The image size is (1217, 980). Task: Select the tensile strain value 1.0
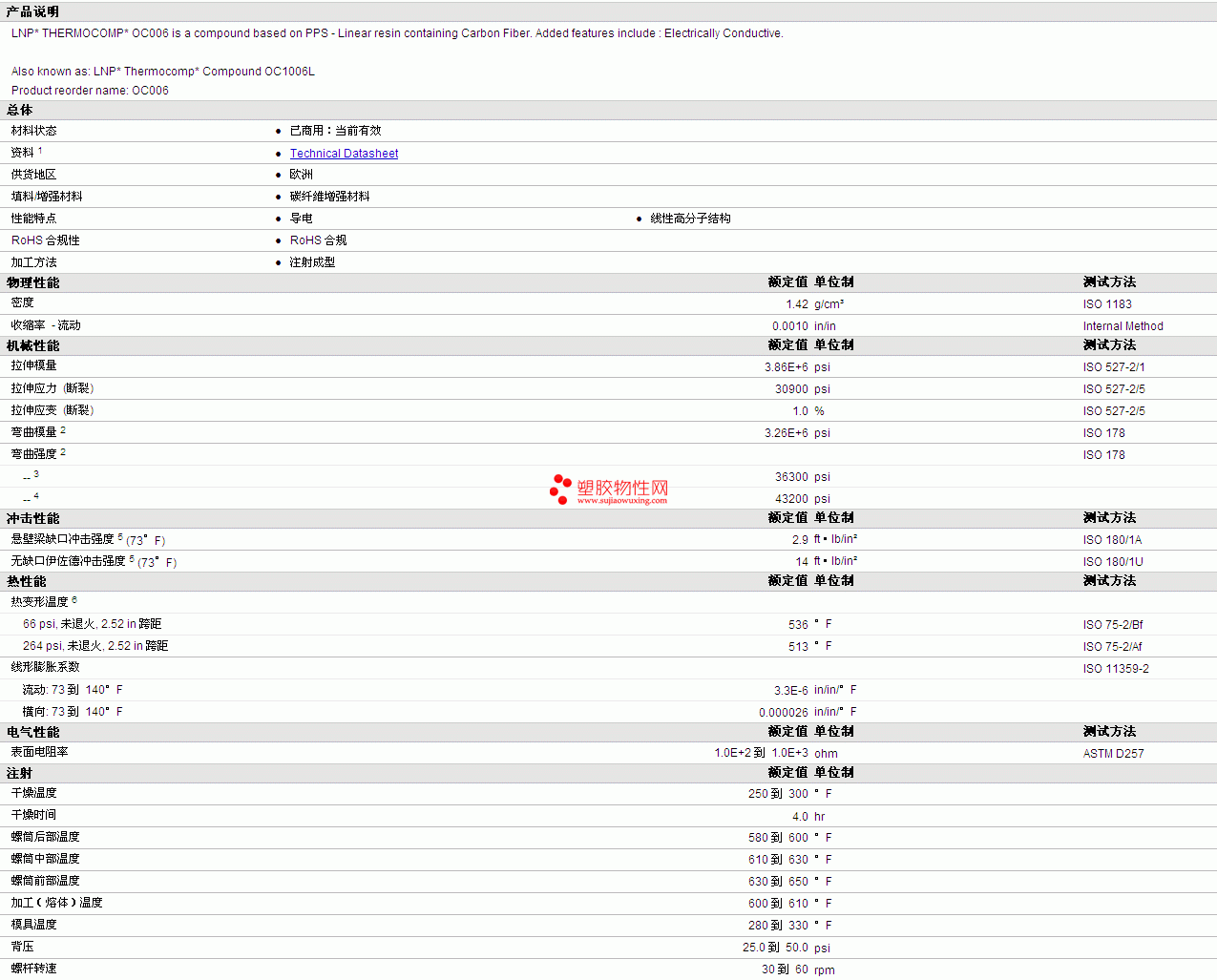click(800, 411)
